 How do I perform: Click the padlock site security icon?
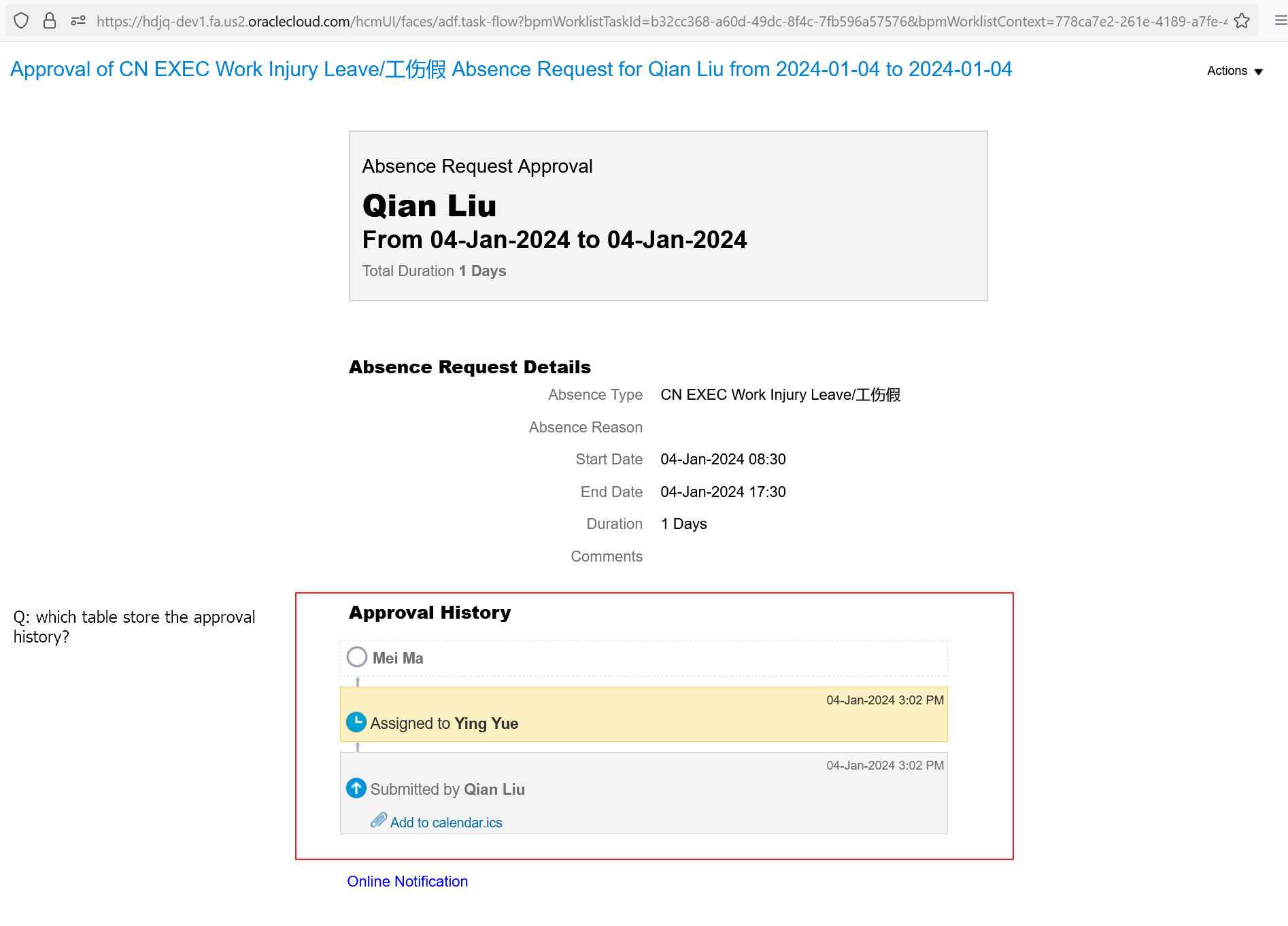(49, 20)
